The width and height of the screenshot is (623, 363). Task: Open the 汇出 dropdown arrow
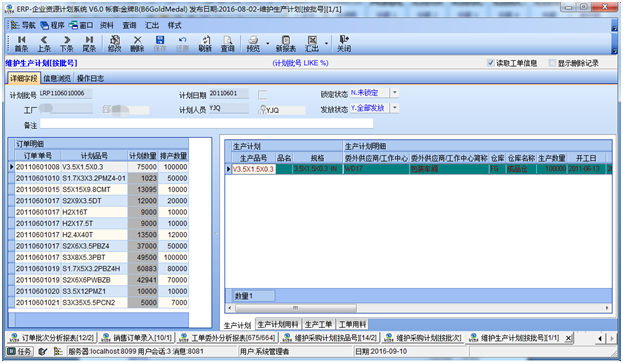click(326, 44)
